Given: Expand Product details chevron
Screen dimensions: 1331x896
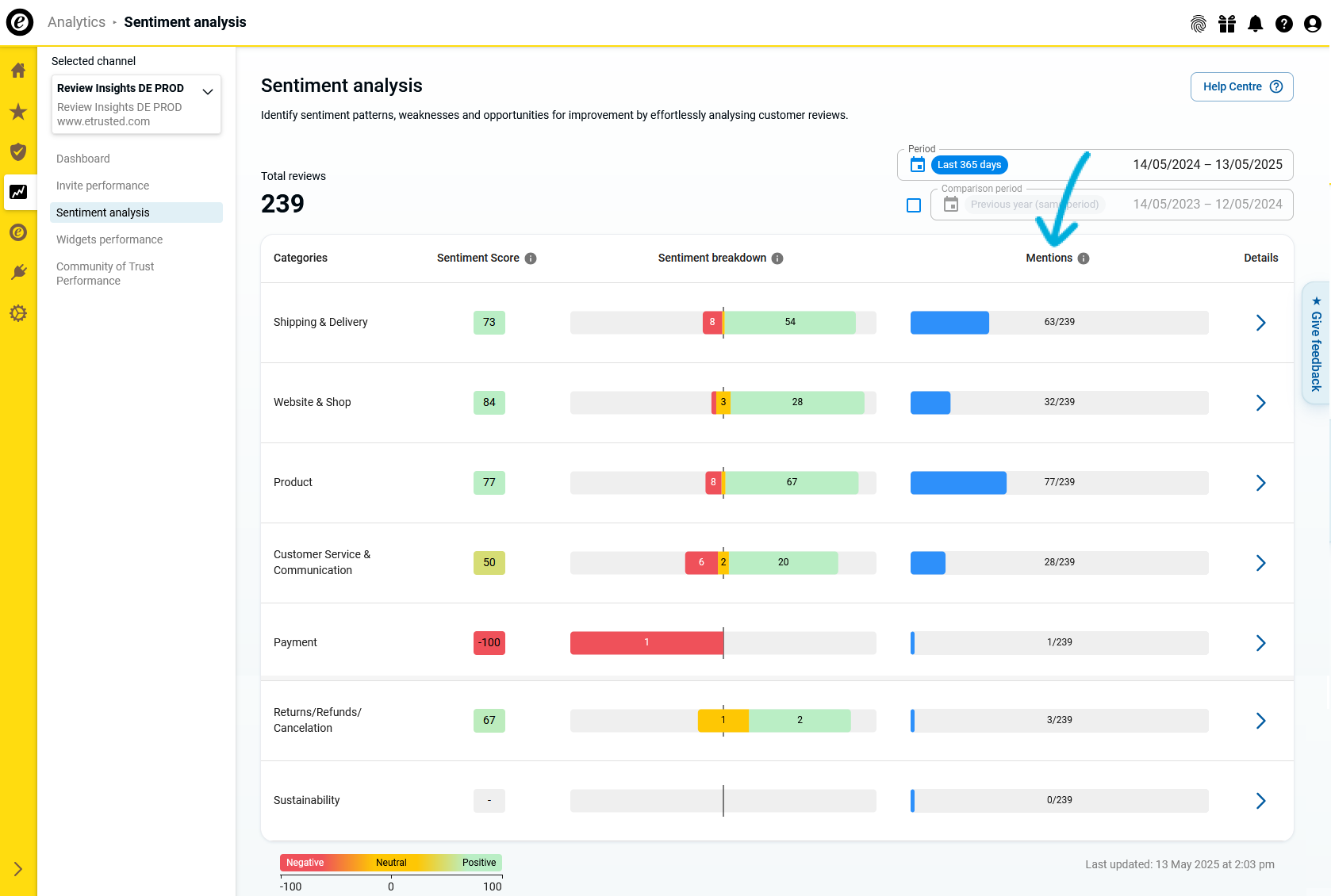Looking at the screenshot, I should point(1261,483).
